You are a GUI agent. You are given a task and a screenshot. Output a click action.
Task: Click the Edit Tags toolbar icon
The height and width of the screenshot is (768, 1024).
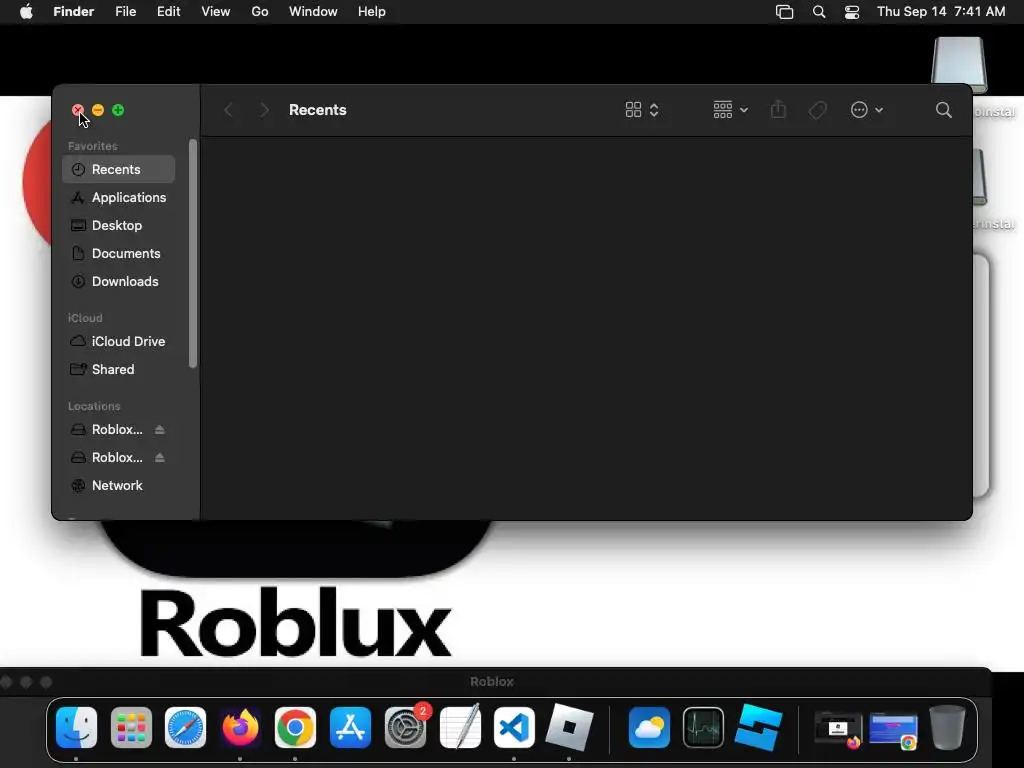817,110
